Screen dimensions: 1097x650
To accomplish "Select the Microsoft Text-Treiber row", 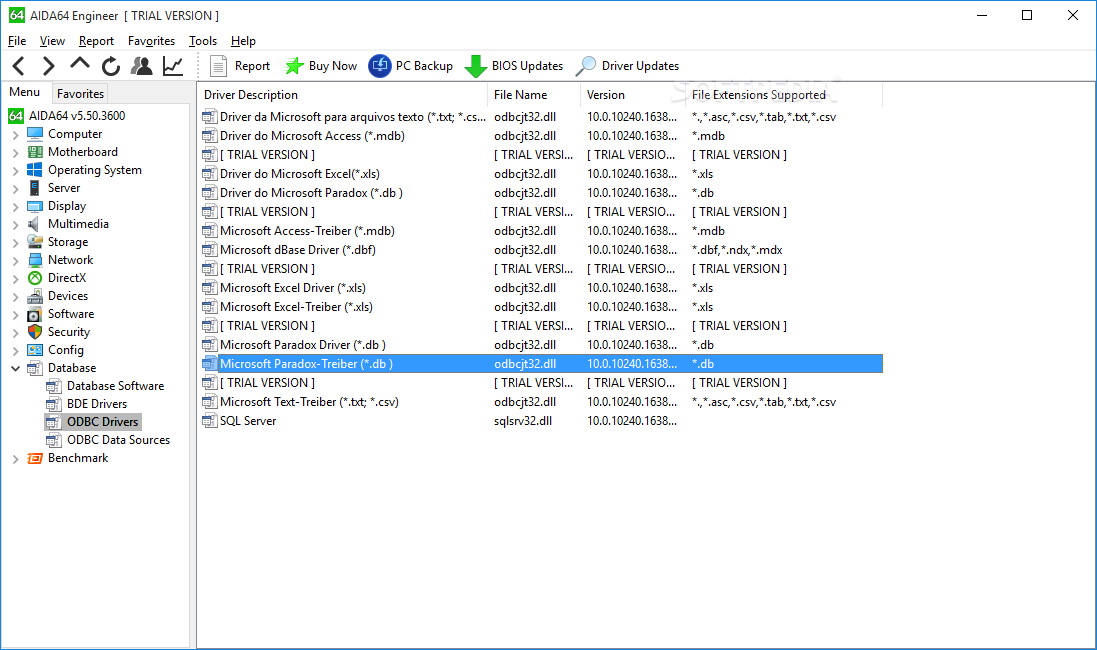I will [x=542, y=402].
